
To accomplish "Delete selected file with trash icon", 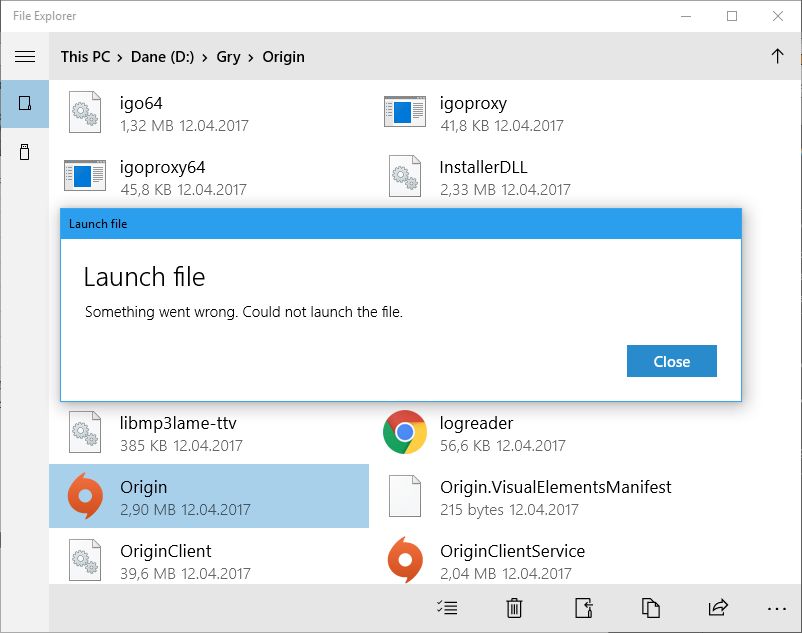I will pos(514,607).
